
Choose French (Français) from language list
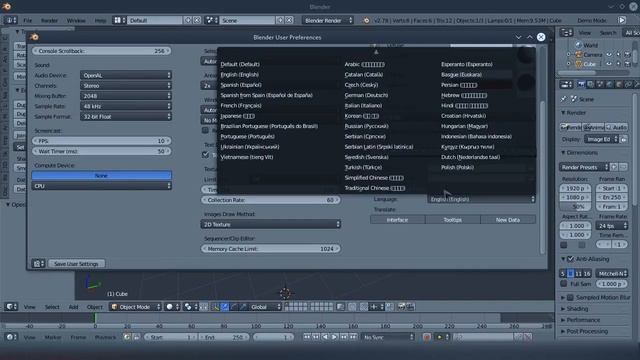(x=241, y=105)
